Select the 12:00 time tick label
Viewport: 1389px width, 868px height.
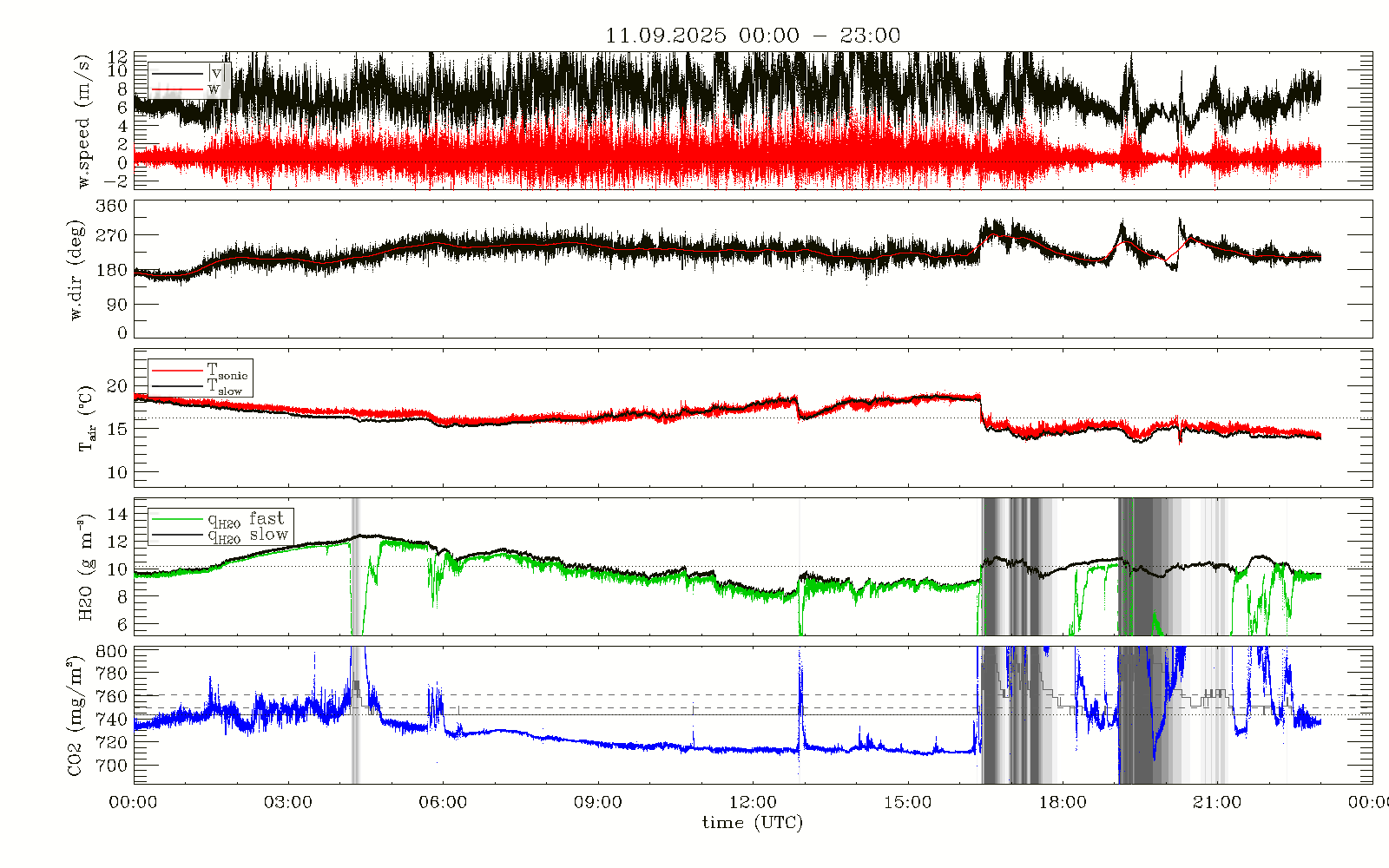click(x=753, y=802)
